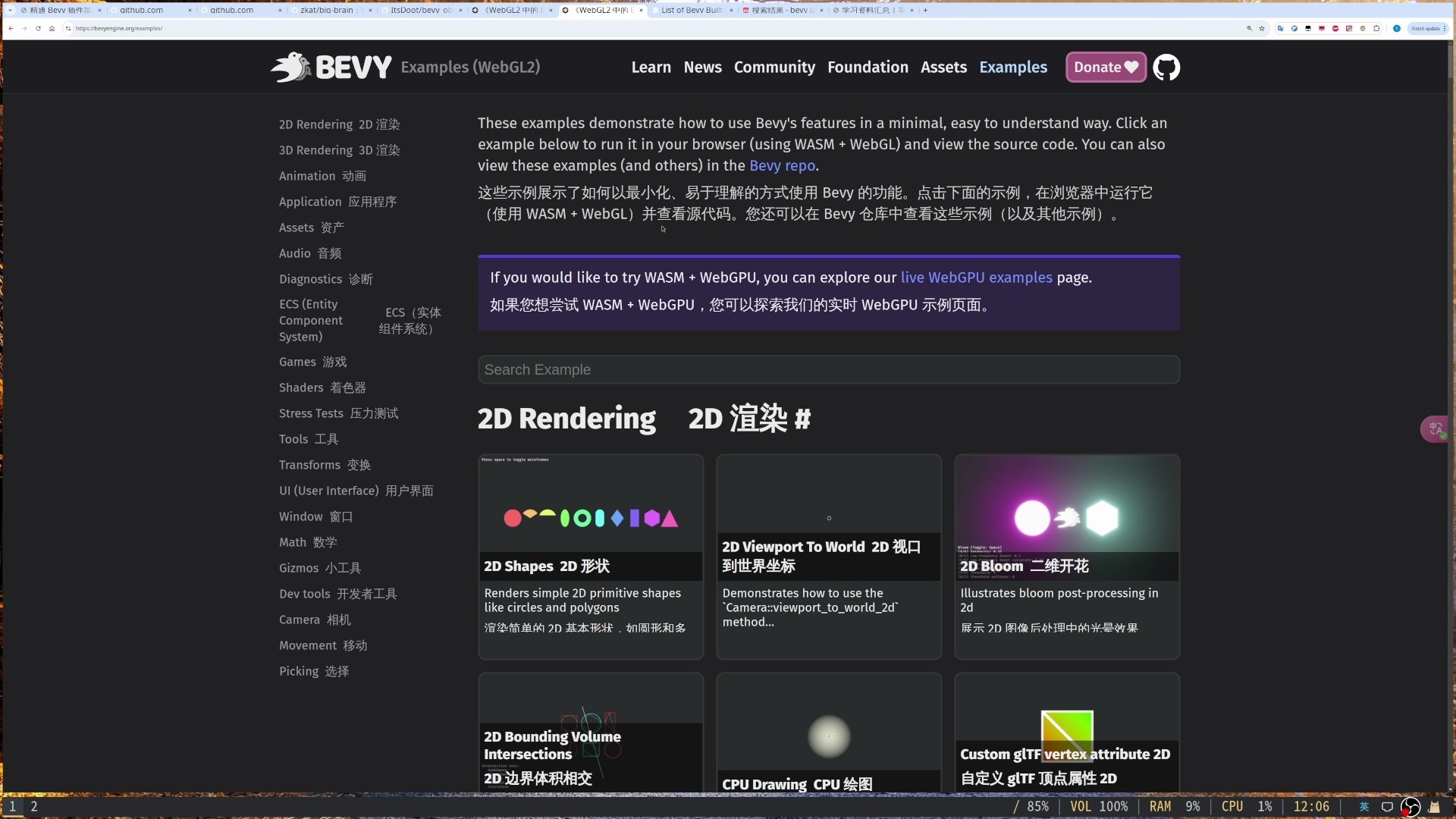1456x819 pixels.
Task: Switch to workspace 2 in status bar
Action: tap(34, 807)
